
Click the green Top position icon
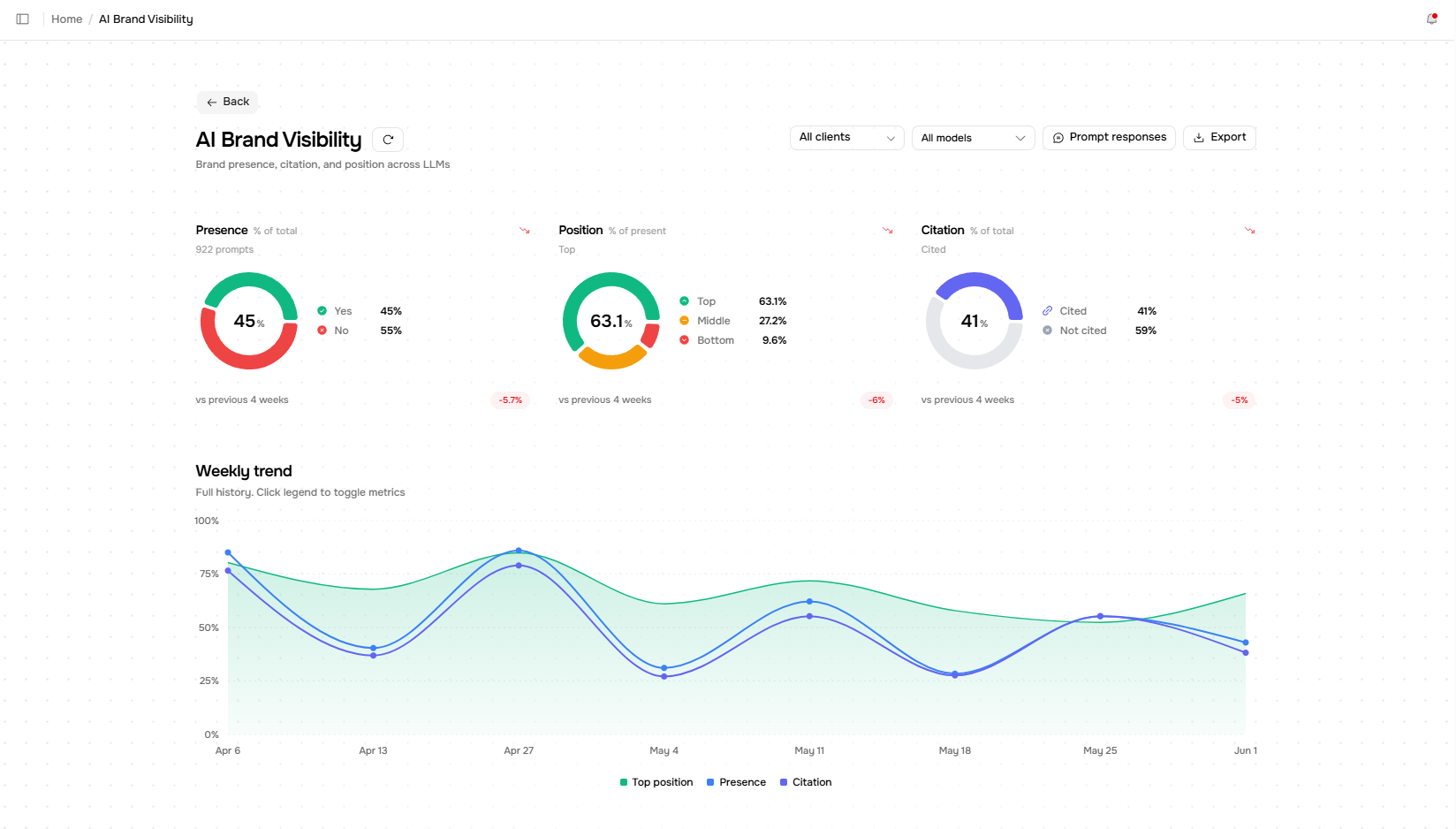[684, 301]
